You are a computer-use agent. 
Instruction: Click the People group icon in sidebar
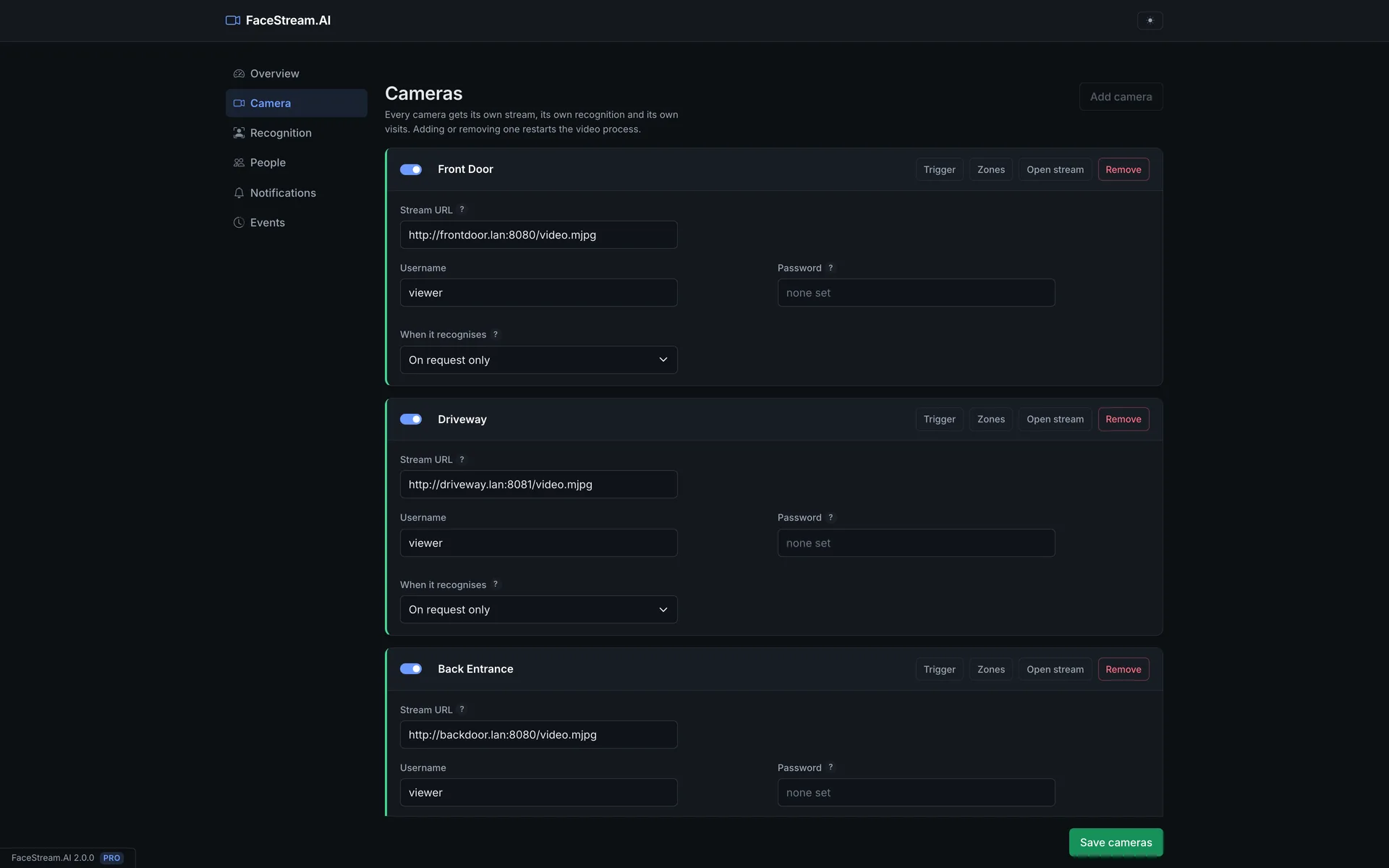pos(239,163)
